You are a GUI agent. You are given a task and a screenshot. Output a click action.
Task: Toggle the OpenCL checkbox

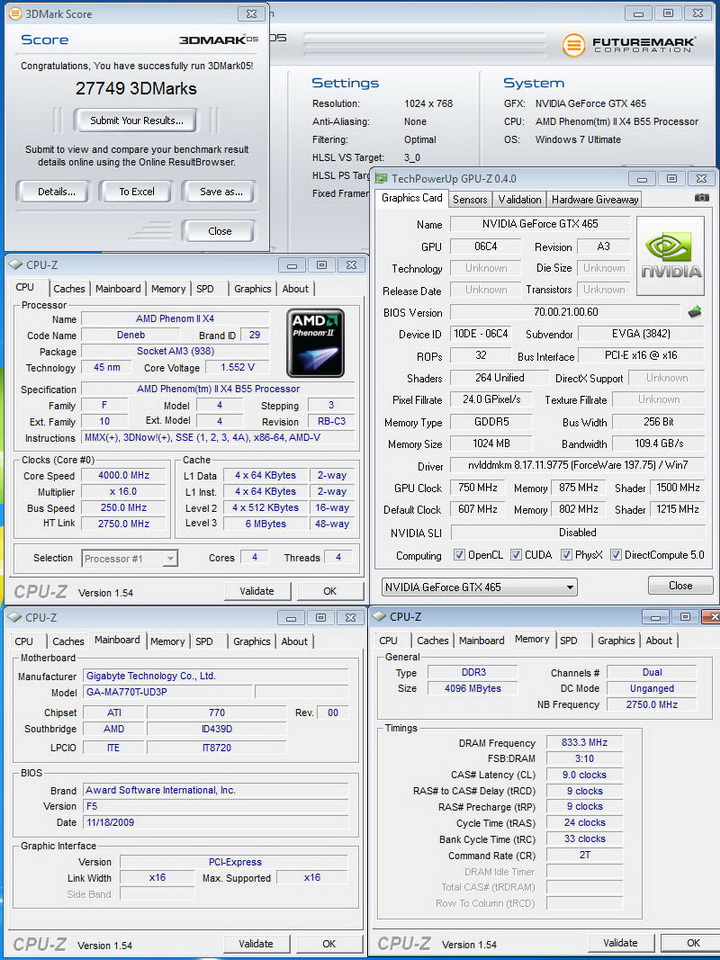point(459,555)
